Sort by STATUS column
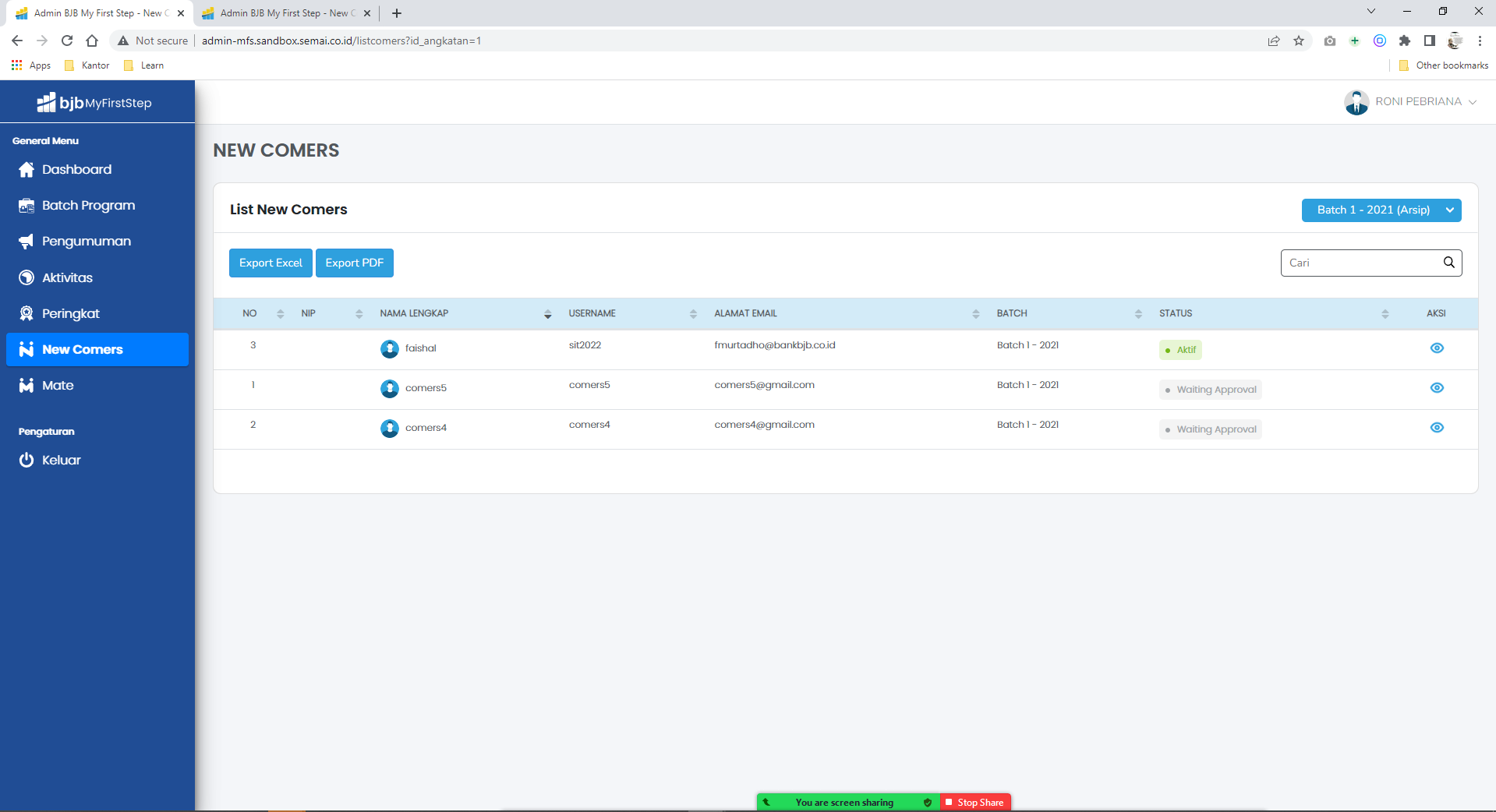 [1385, 314]
